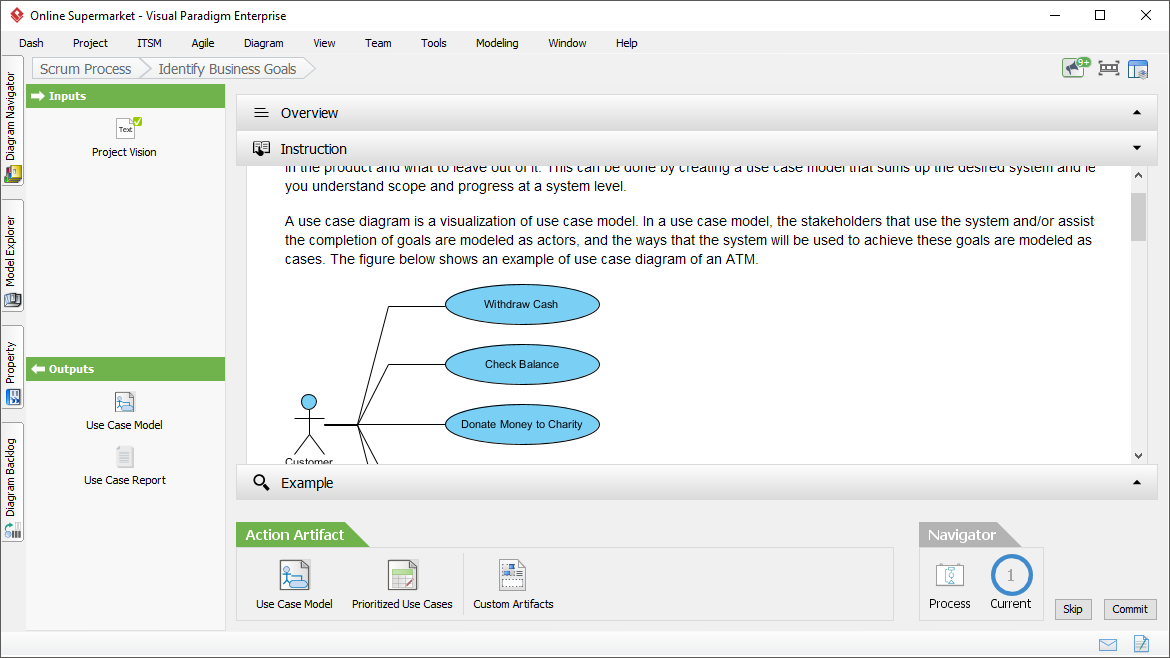Expand the Example section arrow
The width and height of the screenshot is (1170, 658).
[x=1136, y=483]
